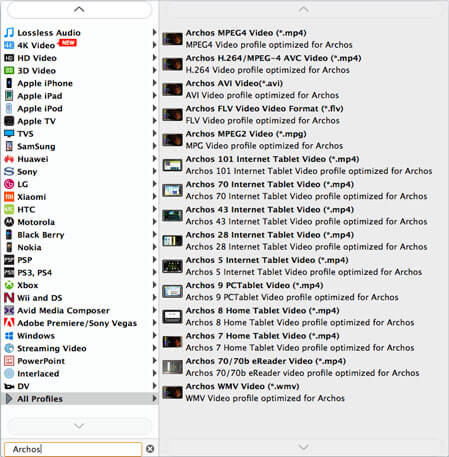
Task: Click the Adobe Premiere/Sony Vegas icon
Action: (x=9, y=323)
